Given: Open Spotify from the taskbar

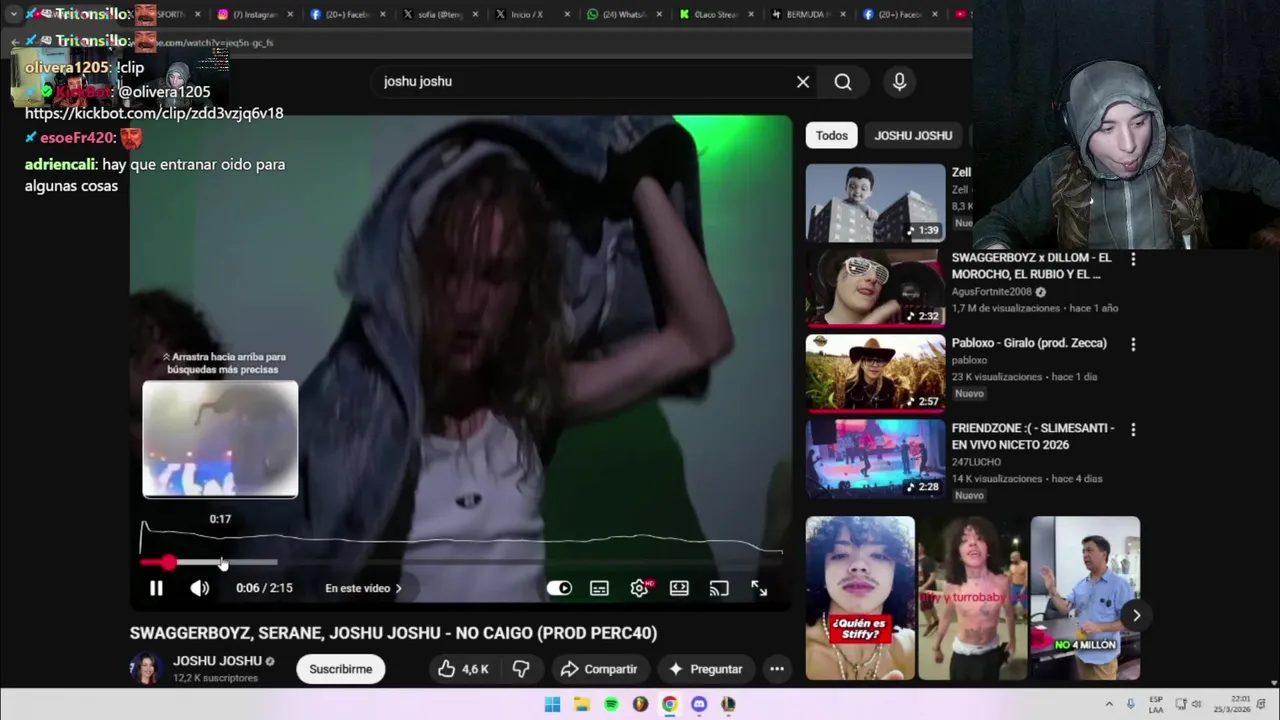Looking at the screenshot, I should tap(611, 704).
